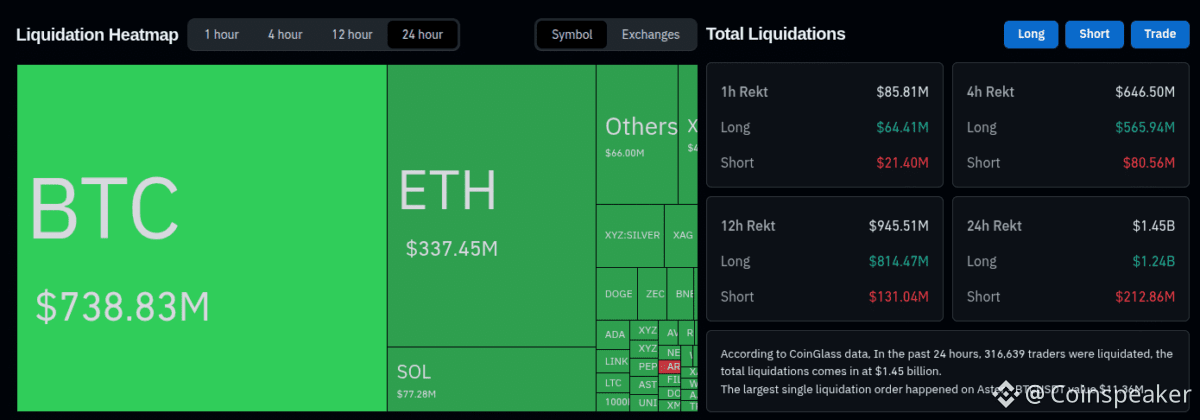Click the XYZ:SILVER heatmap tile

631,236
